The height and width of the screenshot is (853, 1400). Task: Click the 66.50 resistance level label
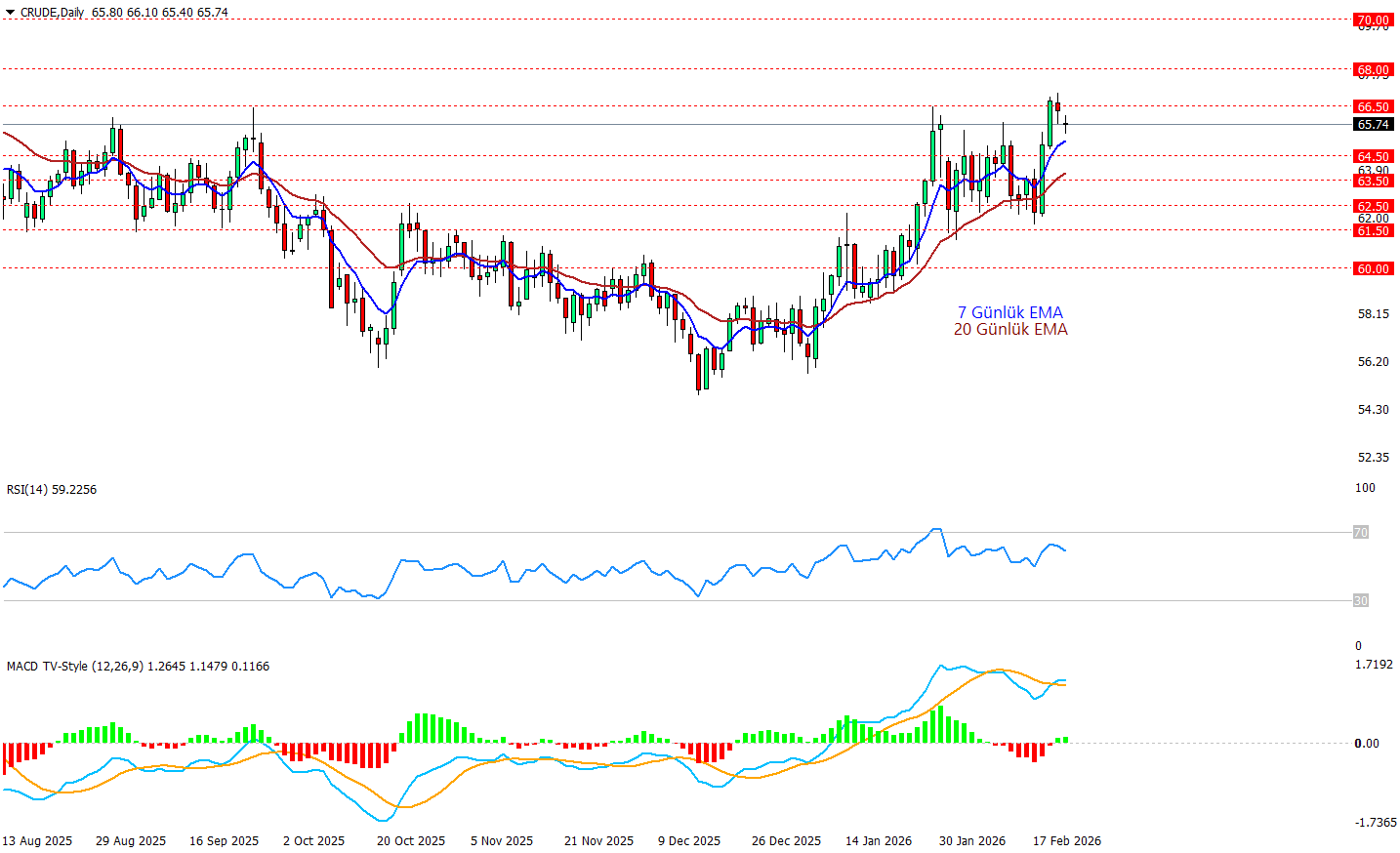tap(1373, 106)
